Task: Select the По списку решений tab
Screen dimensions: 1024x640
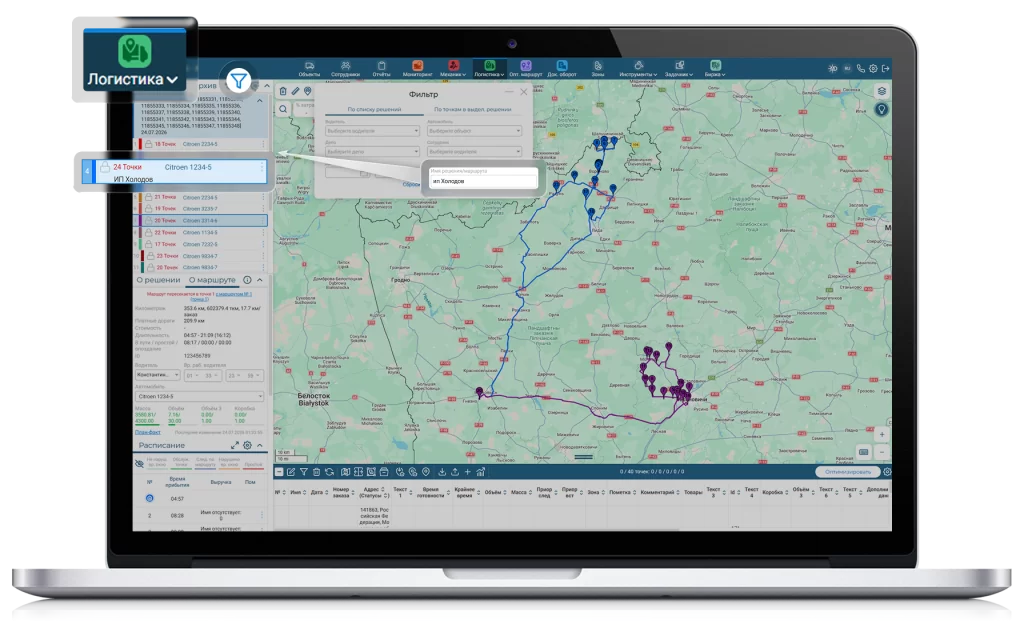Action: 374,110
